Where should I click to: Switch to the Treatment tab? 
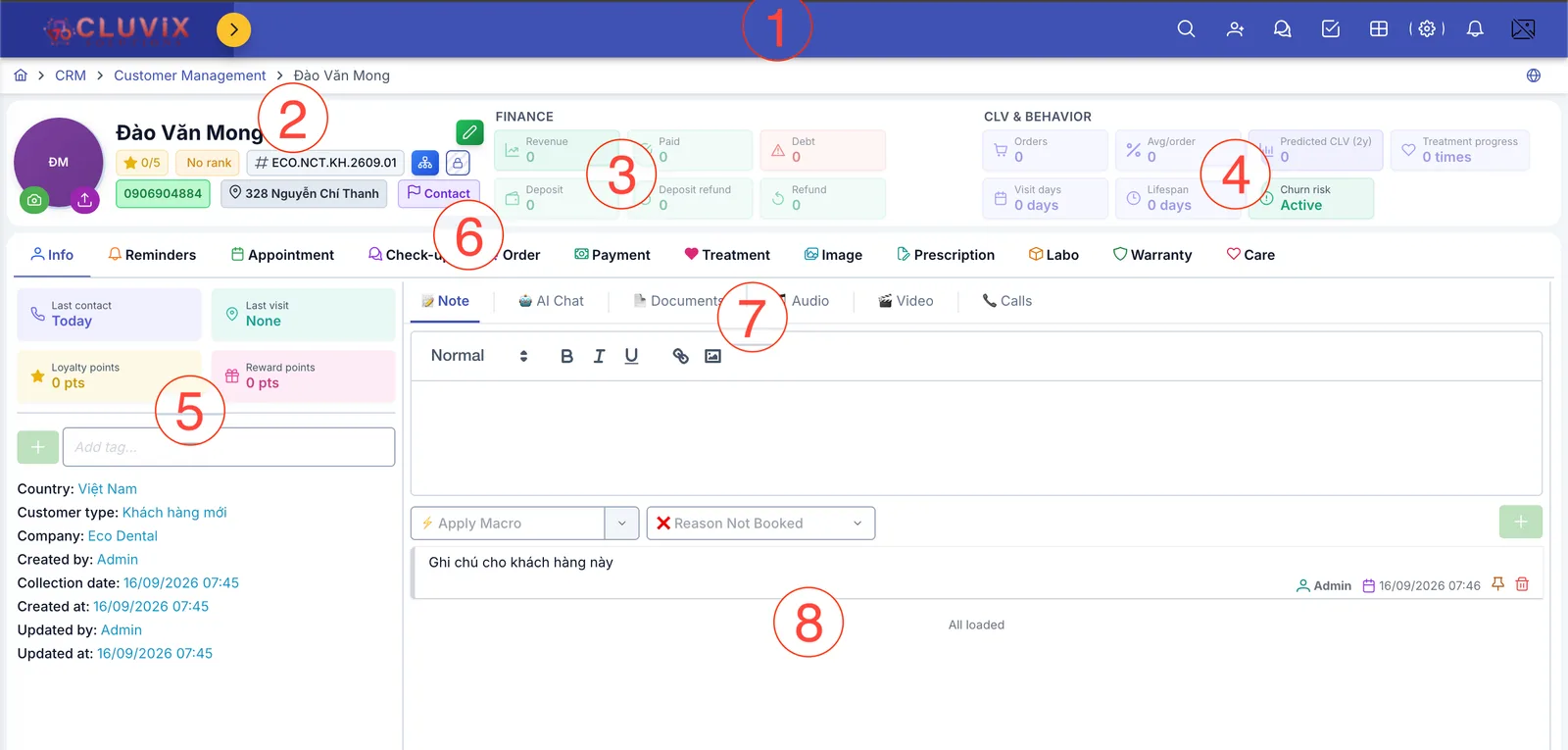pyautogui.click(x=727, y=255)
